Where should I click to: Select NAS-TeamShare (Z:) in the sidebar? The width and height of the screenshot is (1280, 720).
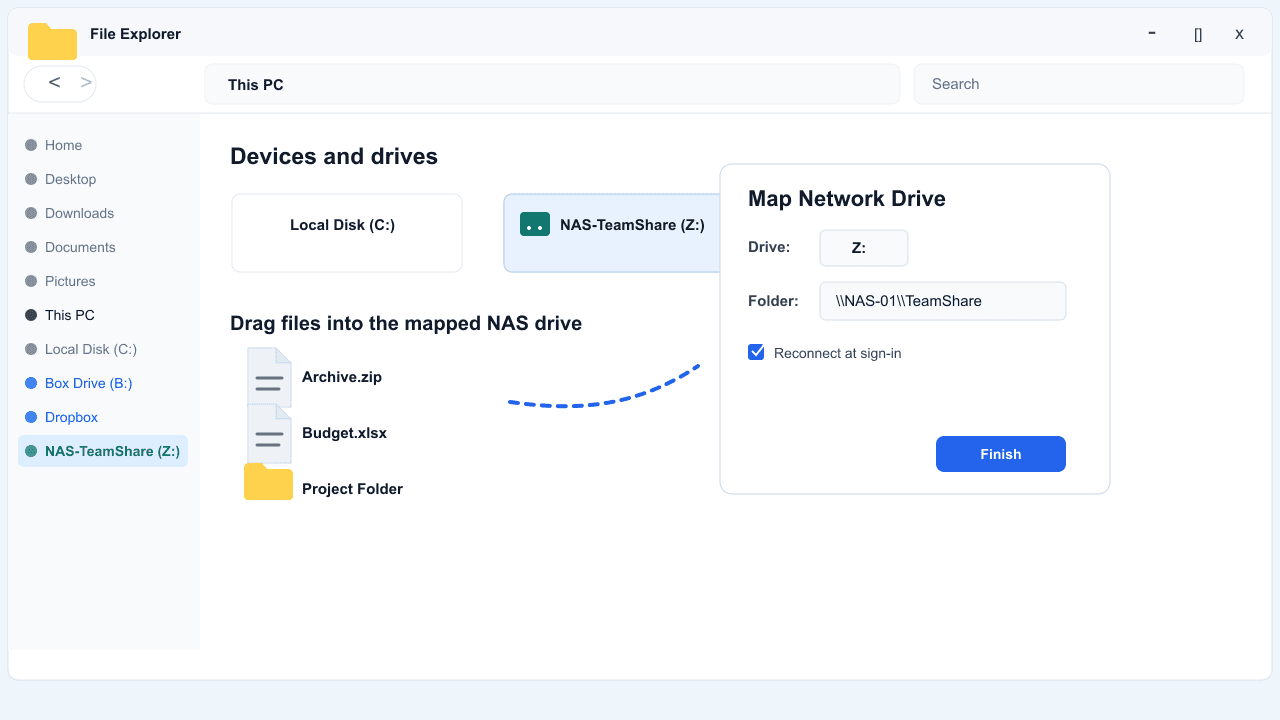(x=103, y=451)
